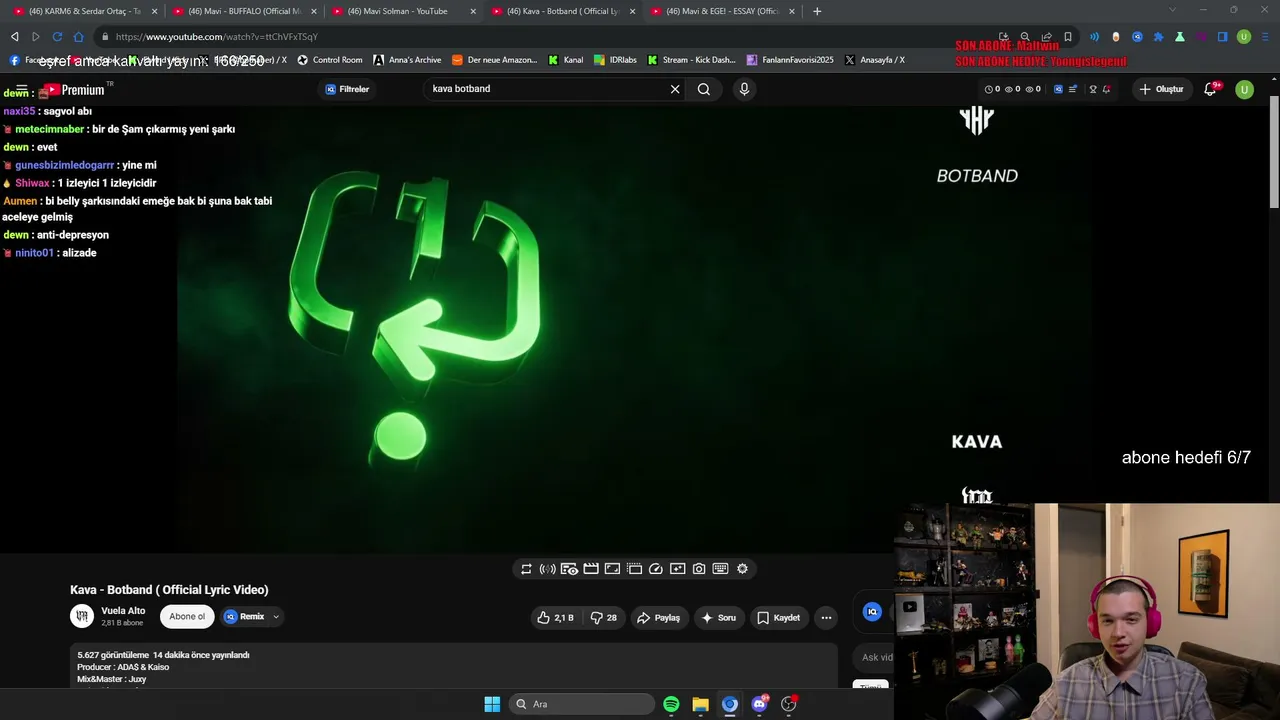Open the browser profile avatar
Image resolution: width=1280 pixels, height=720 pixels.
coord(1244,37)
